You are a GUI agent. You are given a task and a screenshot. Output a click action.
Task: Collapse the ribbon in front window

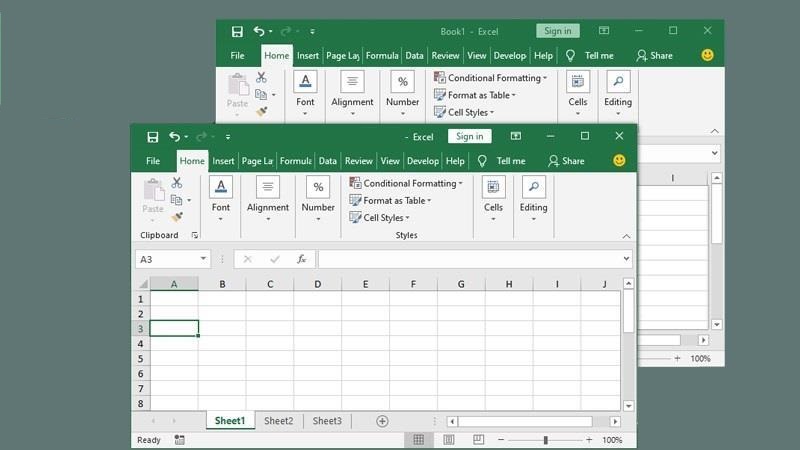pyautogui.click(x=627, y=236)
